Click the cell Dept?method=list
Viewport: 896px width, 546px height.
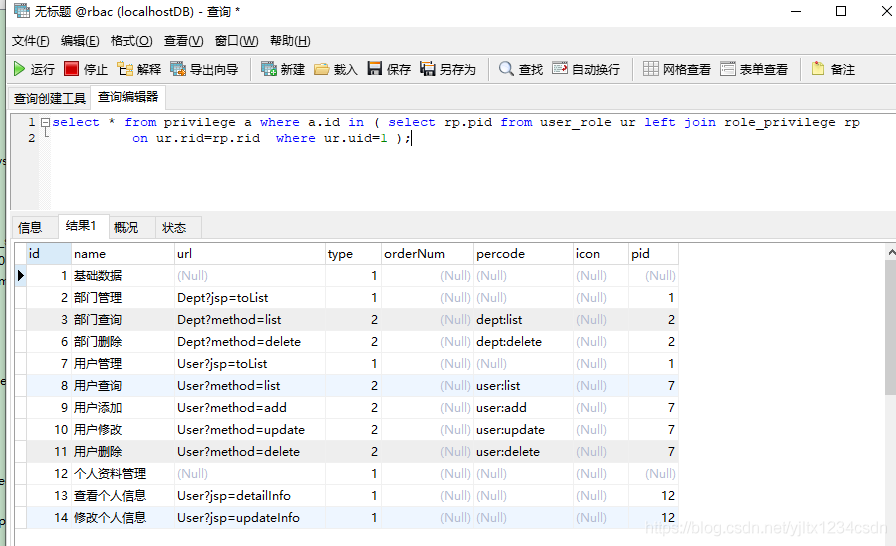[250, 320]
